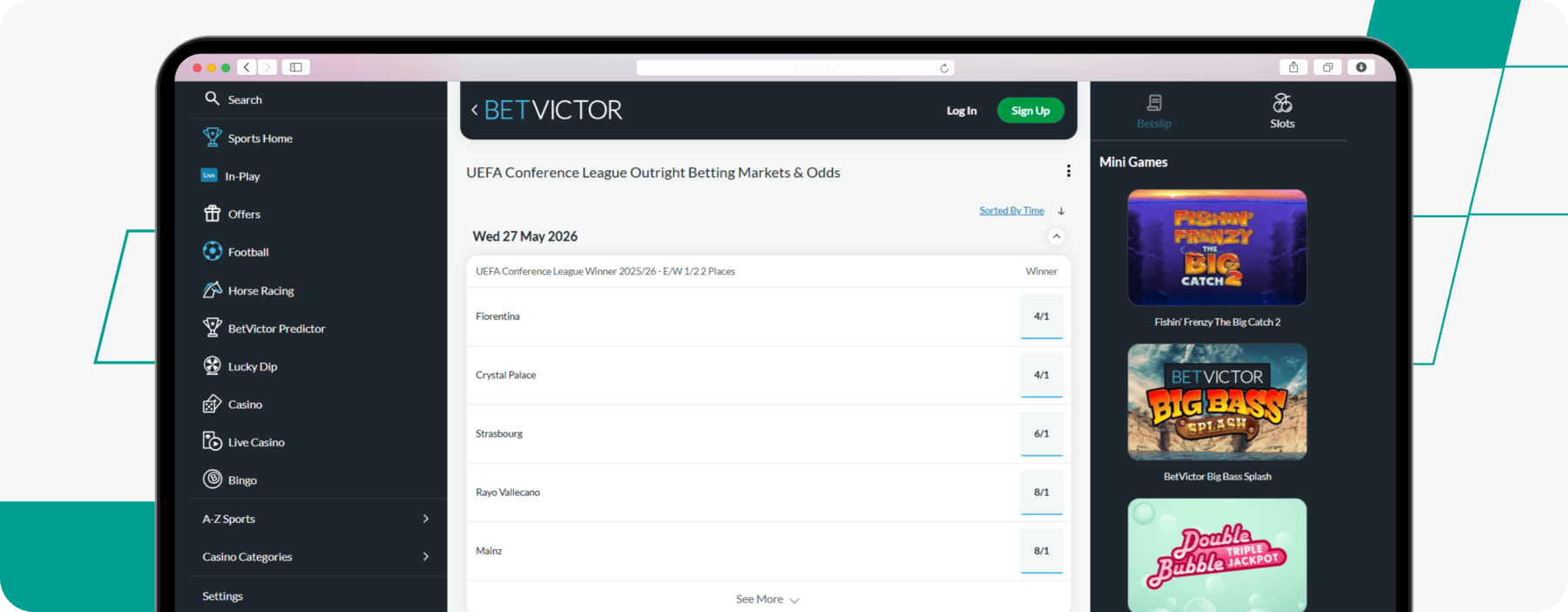
Task: Click the In-Play live icon
Action: pyautogui.click(x=209, y=175)
